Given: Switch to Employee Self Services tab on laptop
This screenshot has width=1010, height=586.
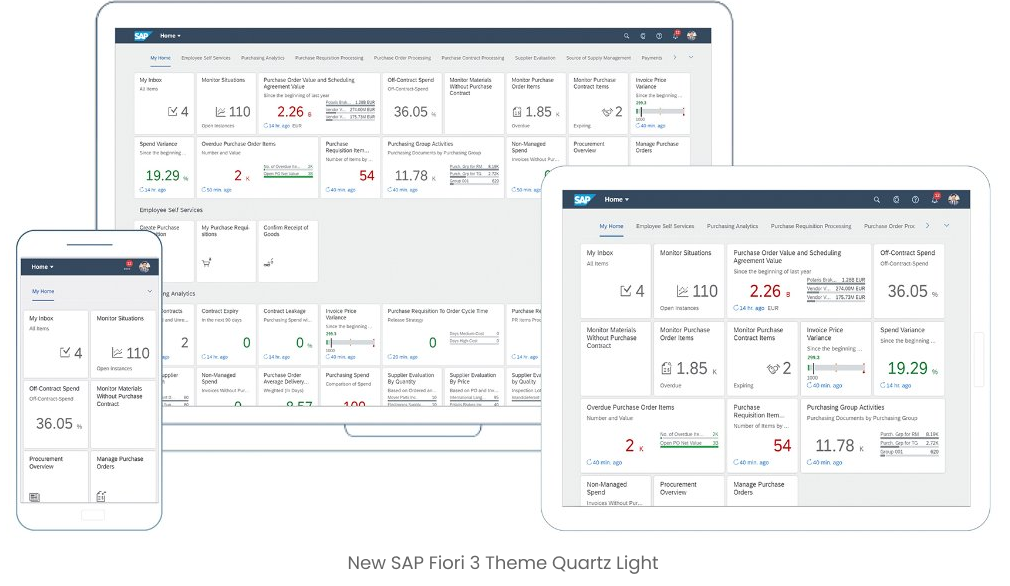Looking at the screenshot, I should (205, 58).
